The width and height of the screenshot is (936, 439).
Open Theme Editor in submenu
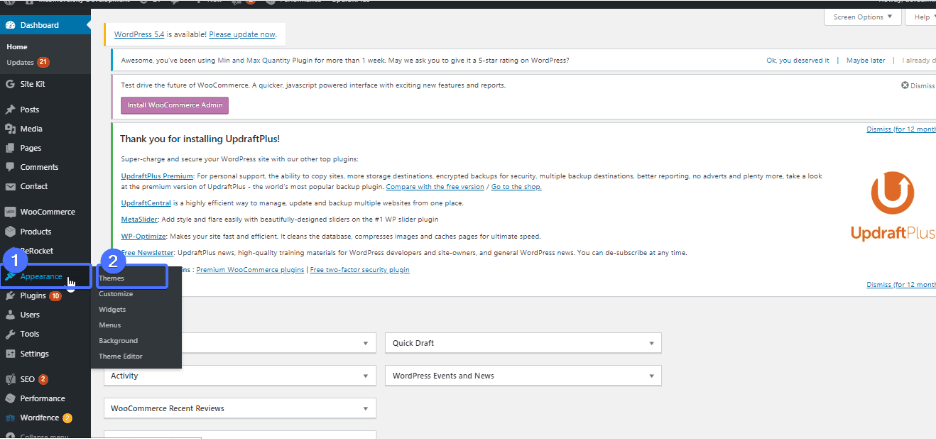click(121, 356)
